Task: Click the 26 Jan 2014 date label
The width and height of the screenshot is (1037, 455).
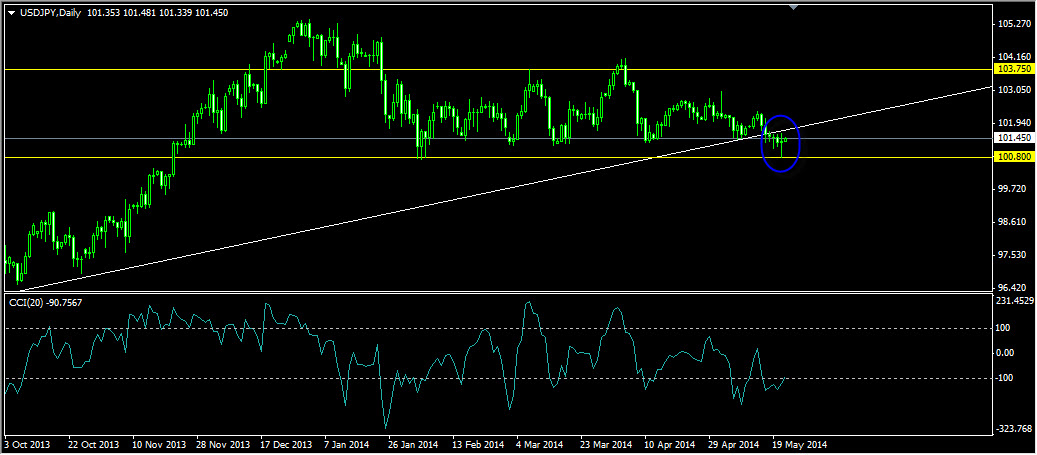Action: pos(413,444)
